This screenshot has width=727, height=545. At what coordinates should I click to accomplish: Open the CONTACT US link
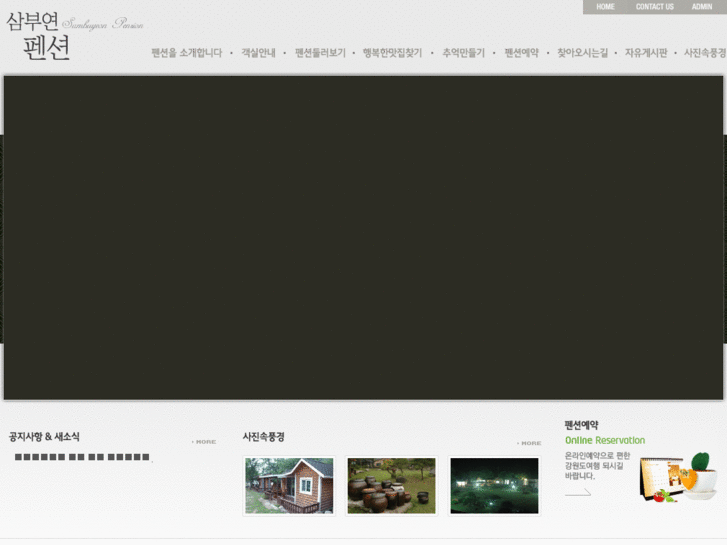654,7
